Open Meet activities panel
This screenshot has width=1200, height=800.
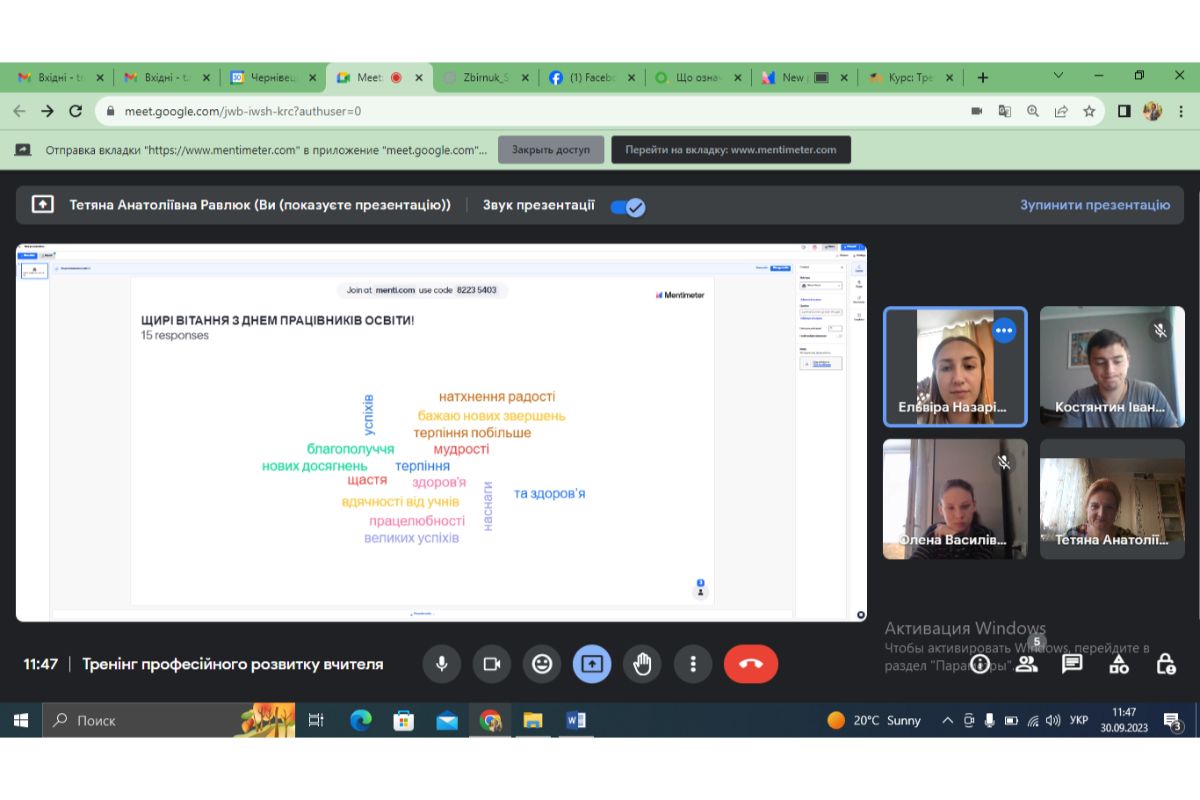pyautogui.click(x=1119, y=664)
